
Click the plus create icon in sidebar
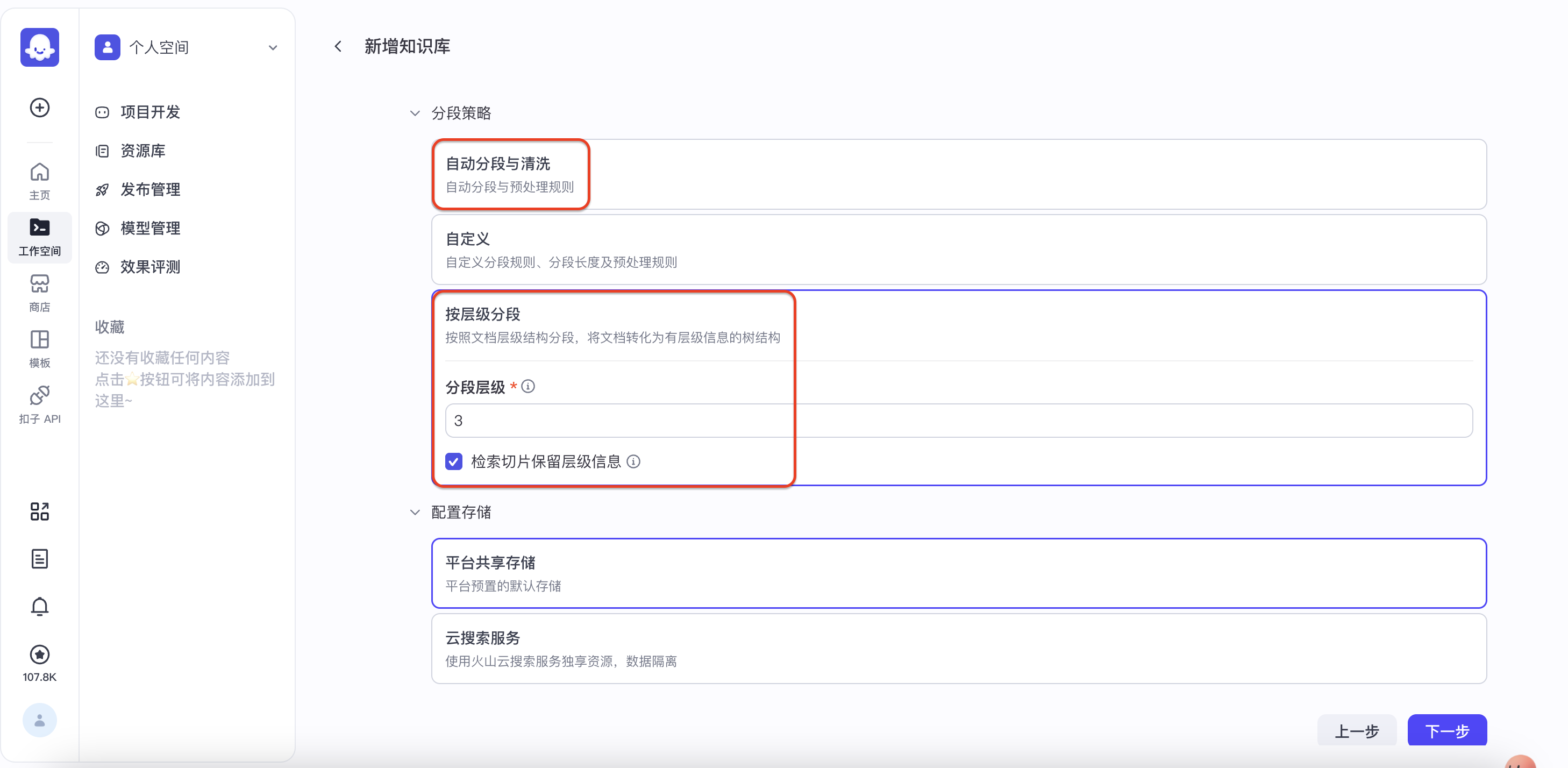pos(40,108)
